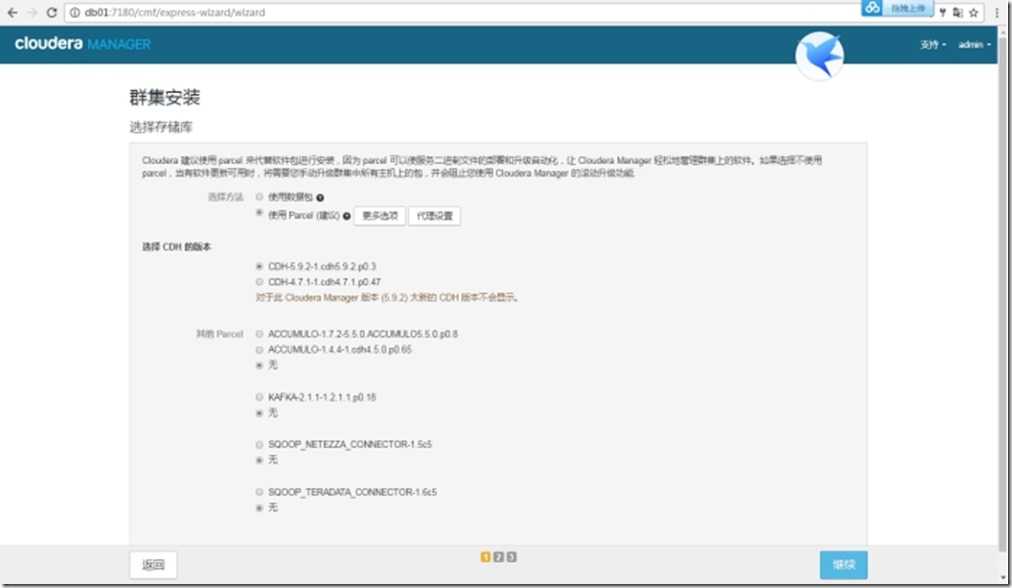Click the 更多选项 button
This screenshot has width=1012, height=588.
380,216
